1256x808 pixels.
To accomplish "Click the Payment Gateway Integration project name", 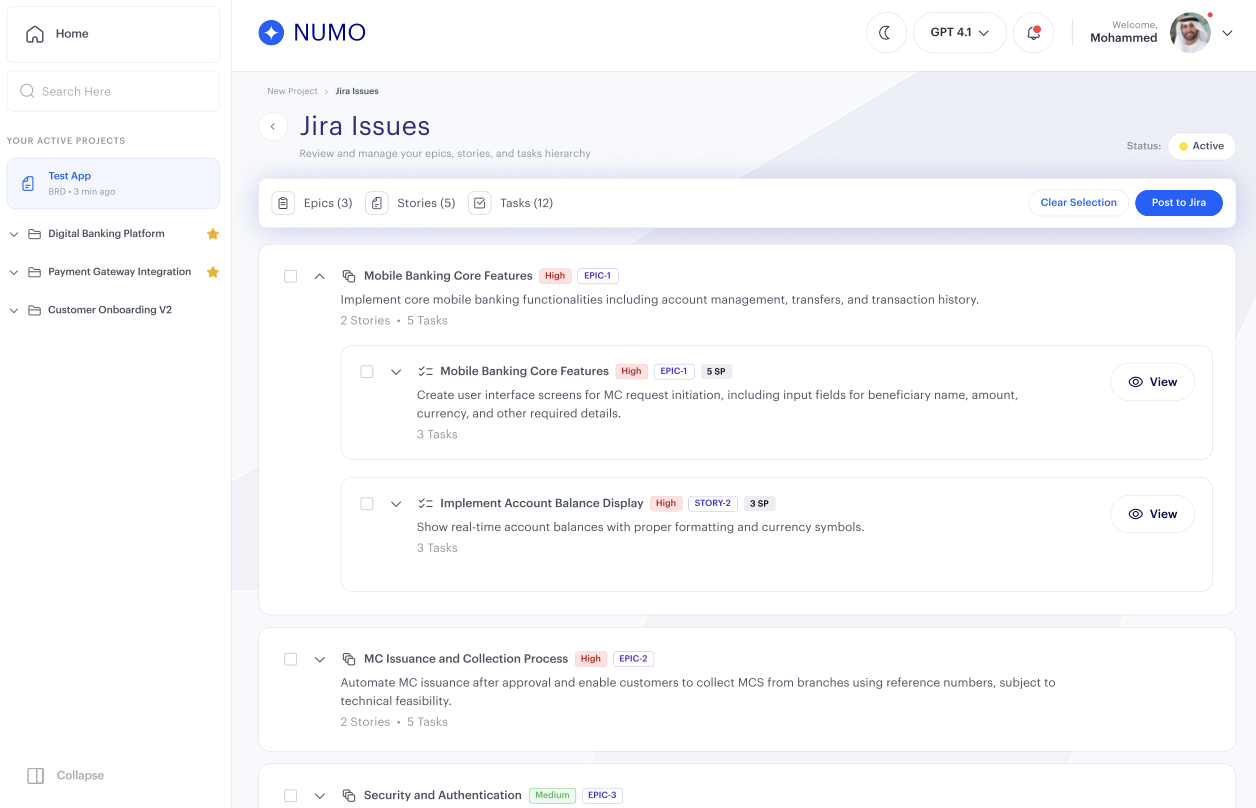I will 120,272.
